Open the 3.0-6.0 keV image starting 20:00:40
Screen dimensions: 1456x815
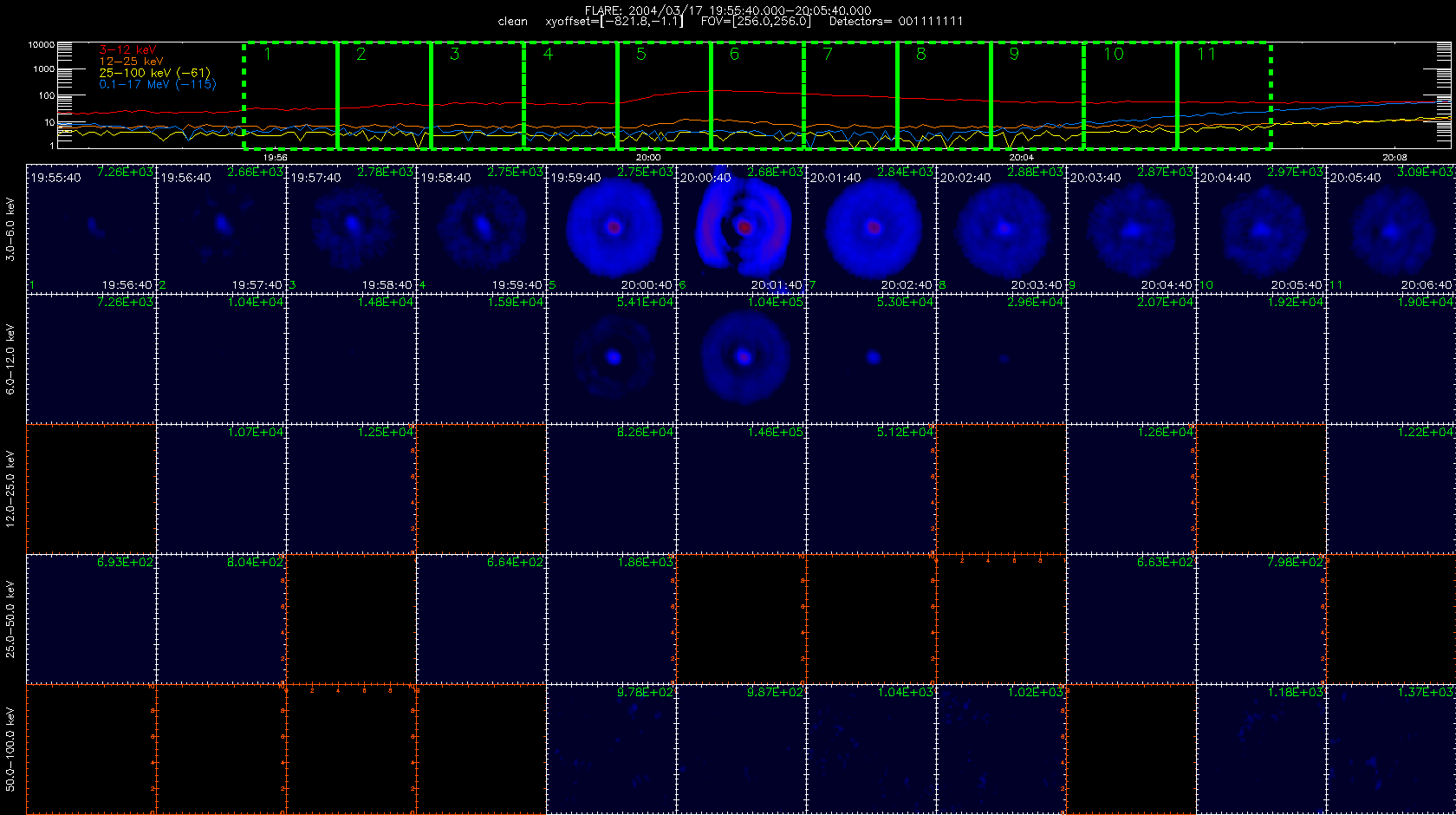[x=741, y=228]
